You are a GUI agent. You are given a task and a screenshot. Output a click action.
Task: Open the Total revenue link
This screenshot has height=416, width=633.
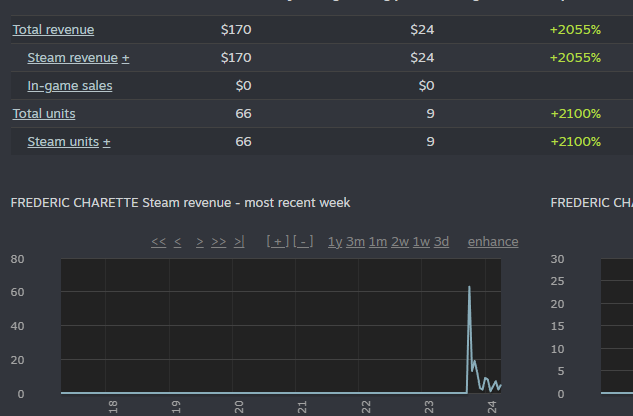point(53,30)
